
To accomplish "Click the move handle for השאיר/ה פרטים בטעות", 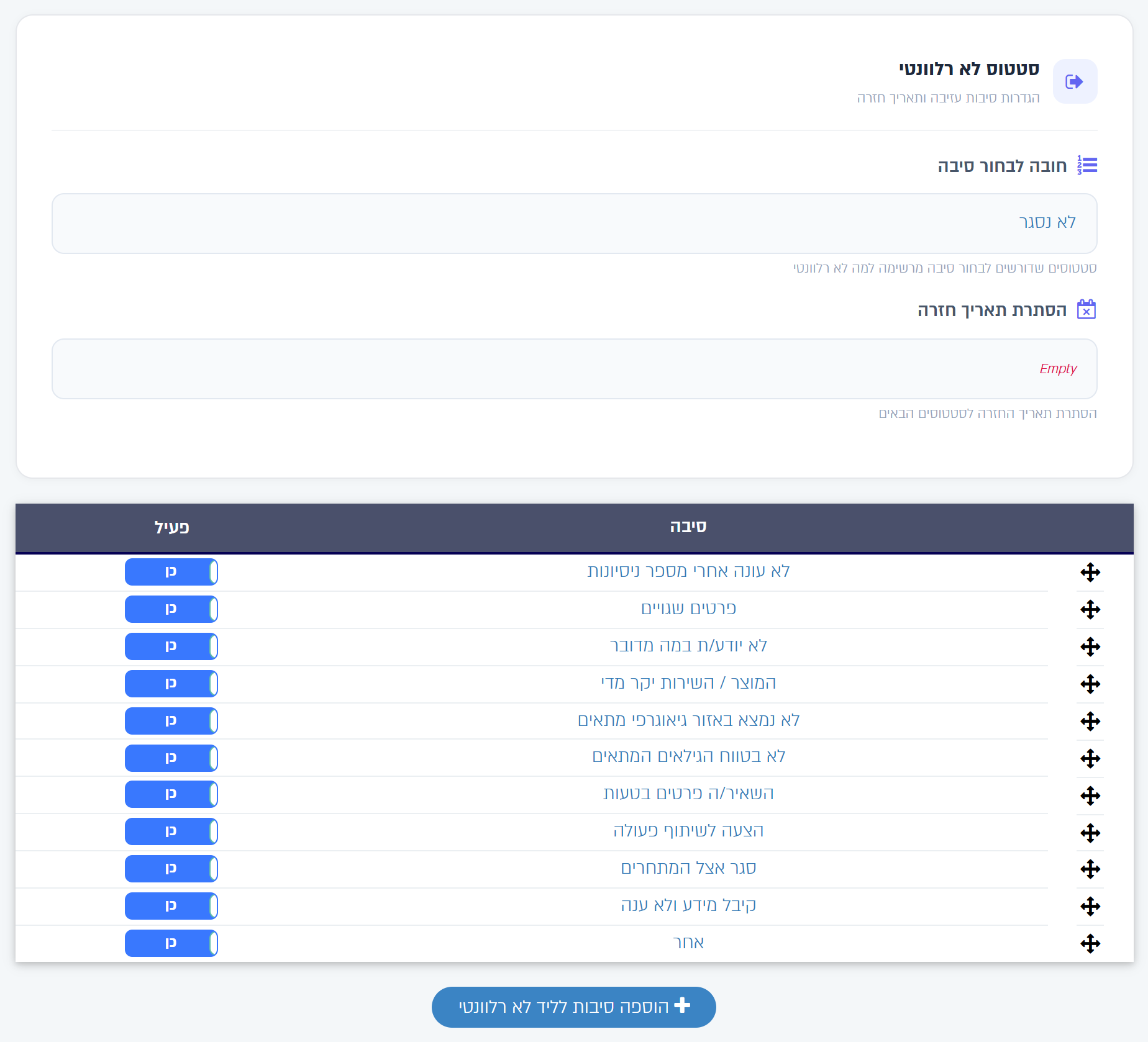I will (x=1090, y=795).
